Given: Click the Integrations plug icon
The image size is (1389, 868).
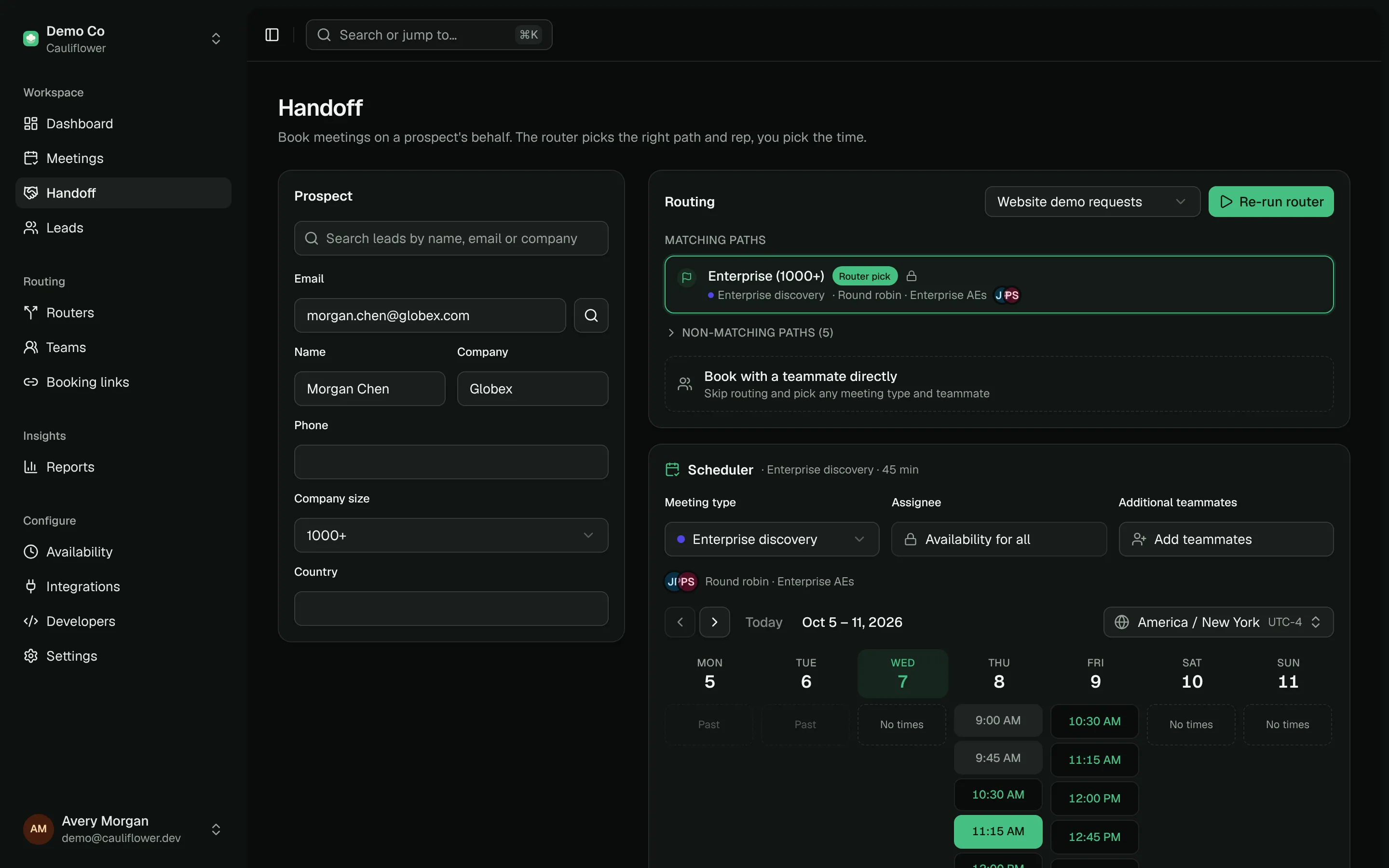Looking at the screenshot, I should (x=31, y=587).
